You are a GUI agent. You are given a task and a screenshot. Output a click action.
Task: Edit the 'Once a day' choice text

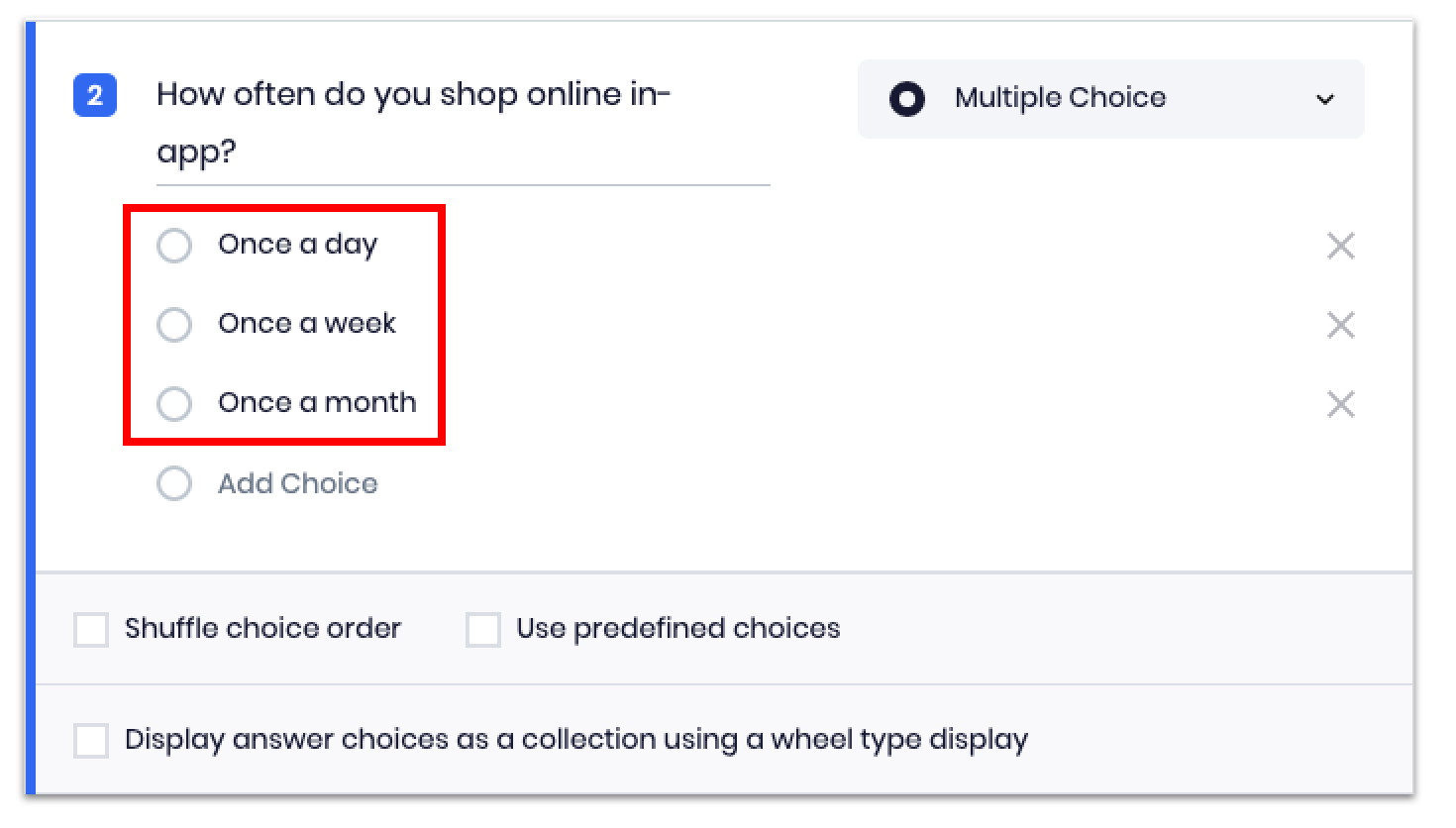point(297,245)
